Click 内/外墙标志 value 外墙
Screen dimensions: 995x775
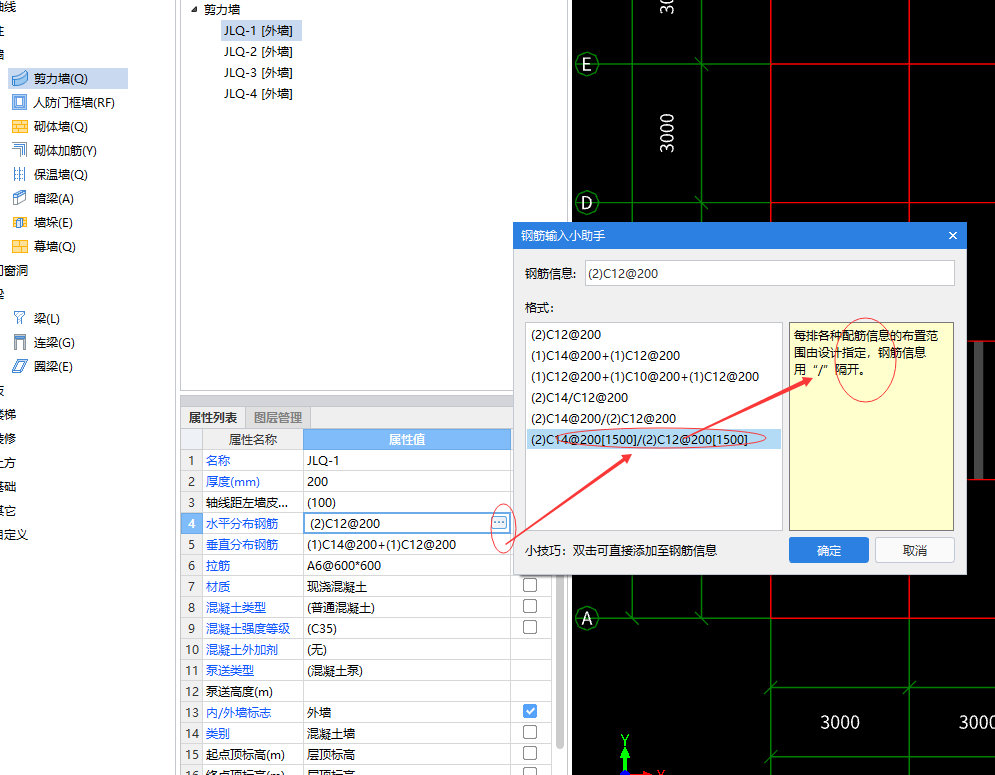[407, 712]
